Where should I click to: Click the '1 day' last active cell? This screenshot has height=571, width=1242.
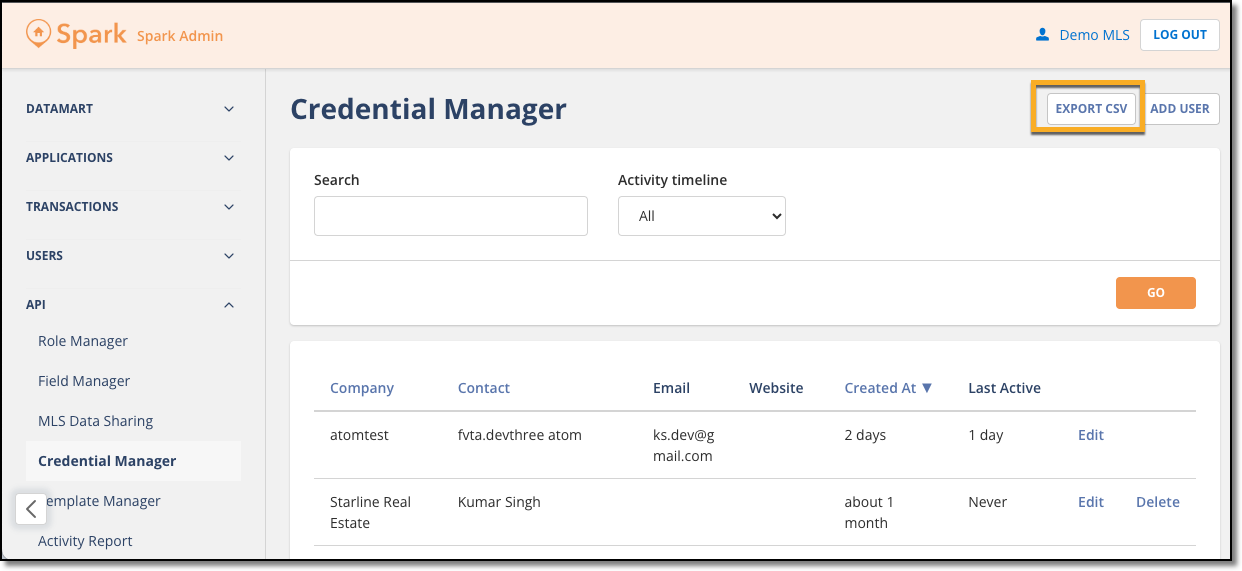985,435
